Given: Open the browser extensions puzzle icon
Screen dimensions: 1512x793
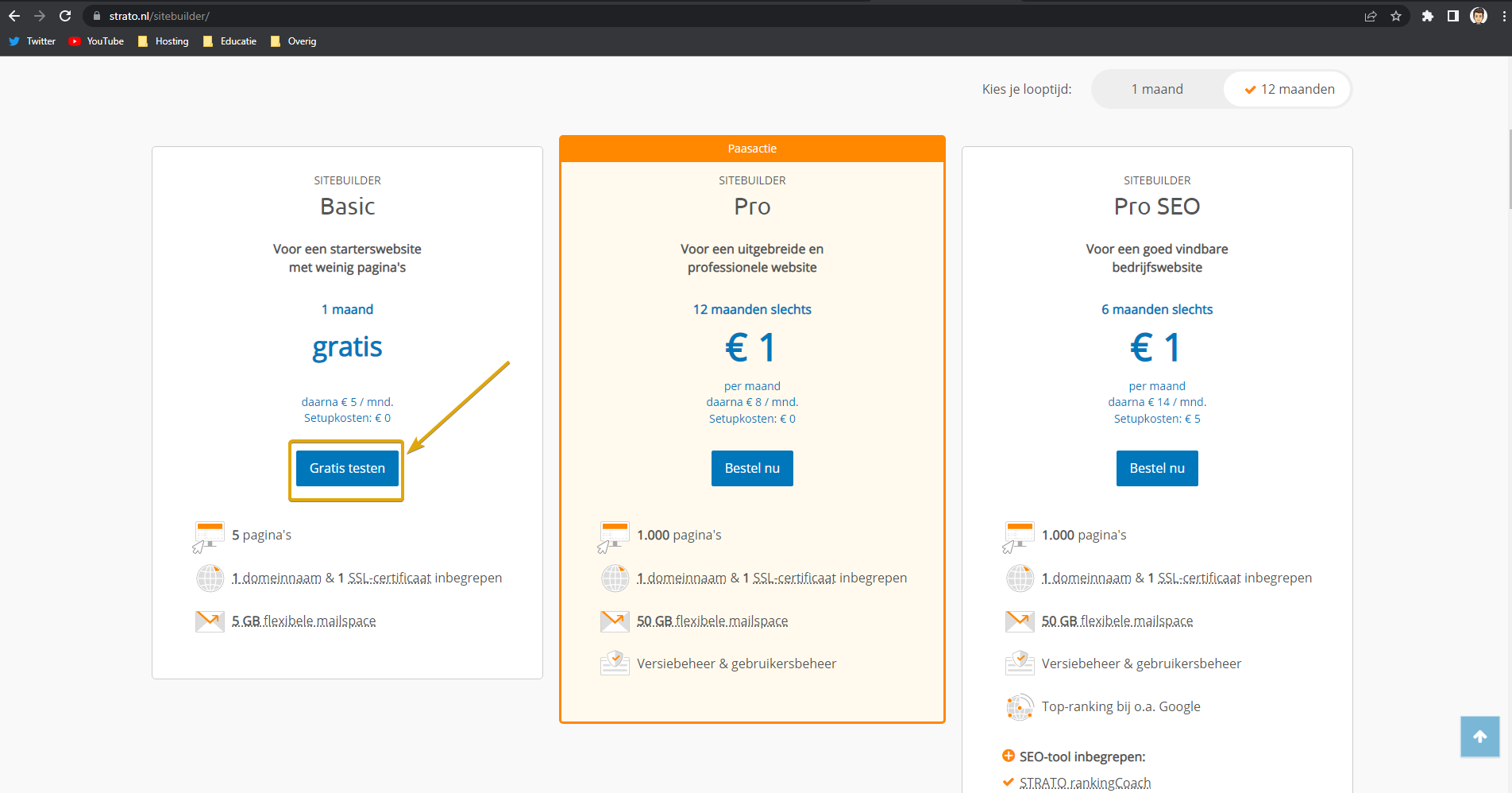Looking at the screenshot, I should (1428, 16).
